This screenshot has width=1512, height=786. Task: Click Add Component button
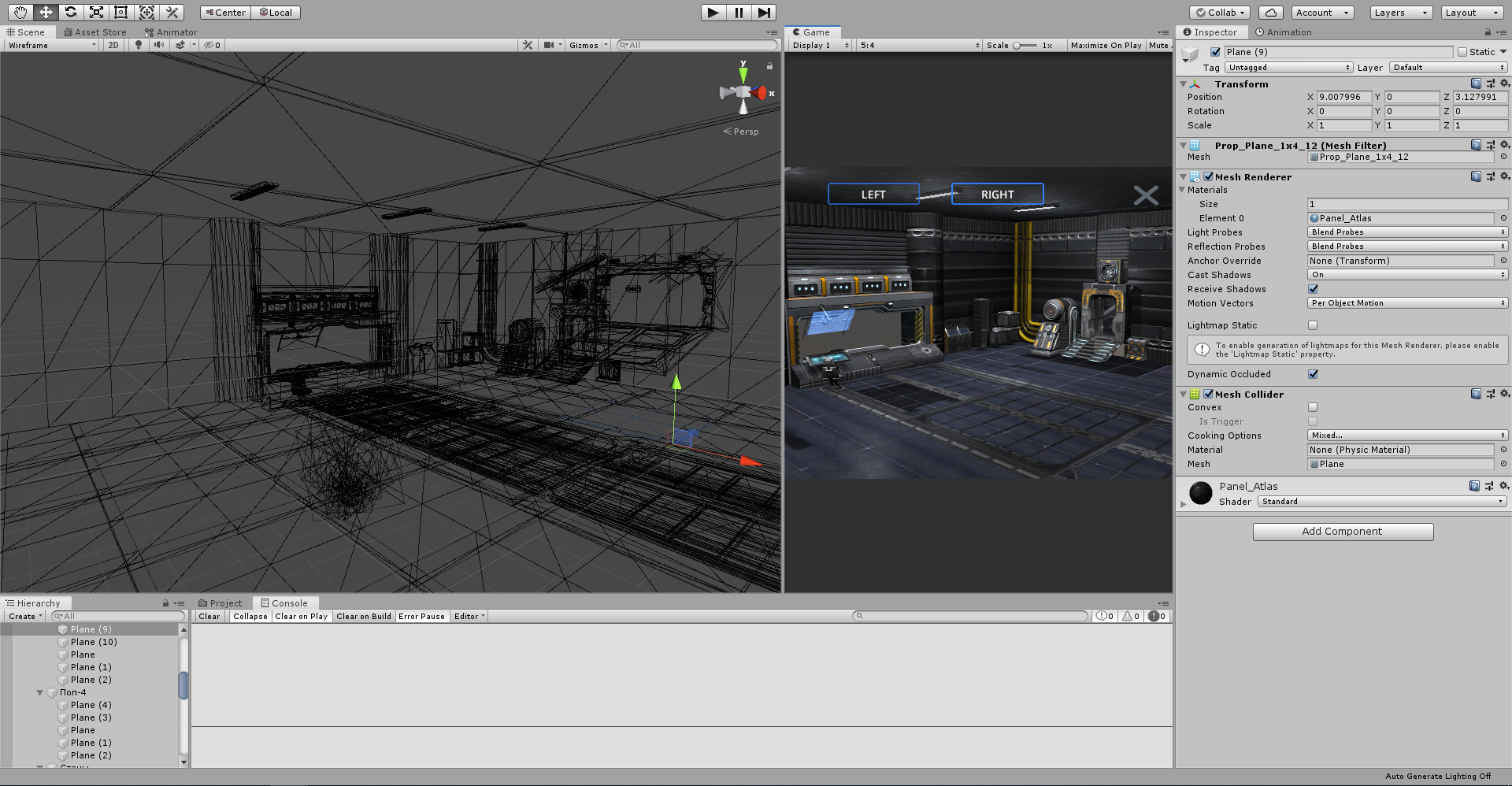point(1343,532)
